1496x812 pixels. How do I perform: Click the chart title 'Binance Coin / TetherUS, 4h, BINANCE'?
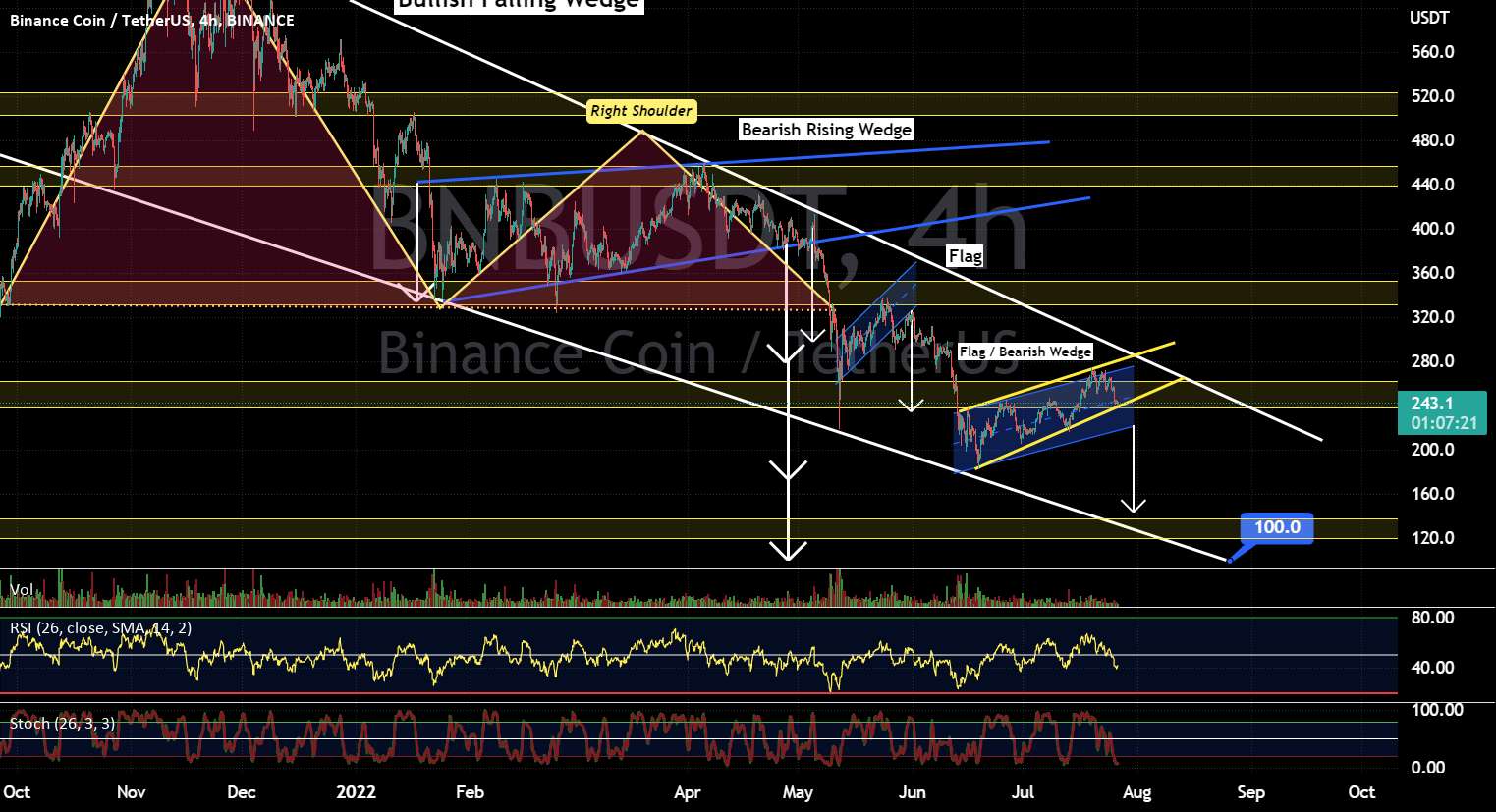point(152,20)
